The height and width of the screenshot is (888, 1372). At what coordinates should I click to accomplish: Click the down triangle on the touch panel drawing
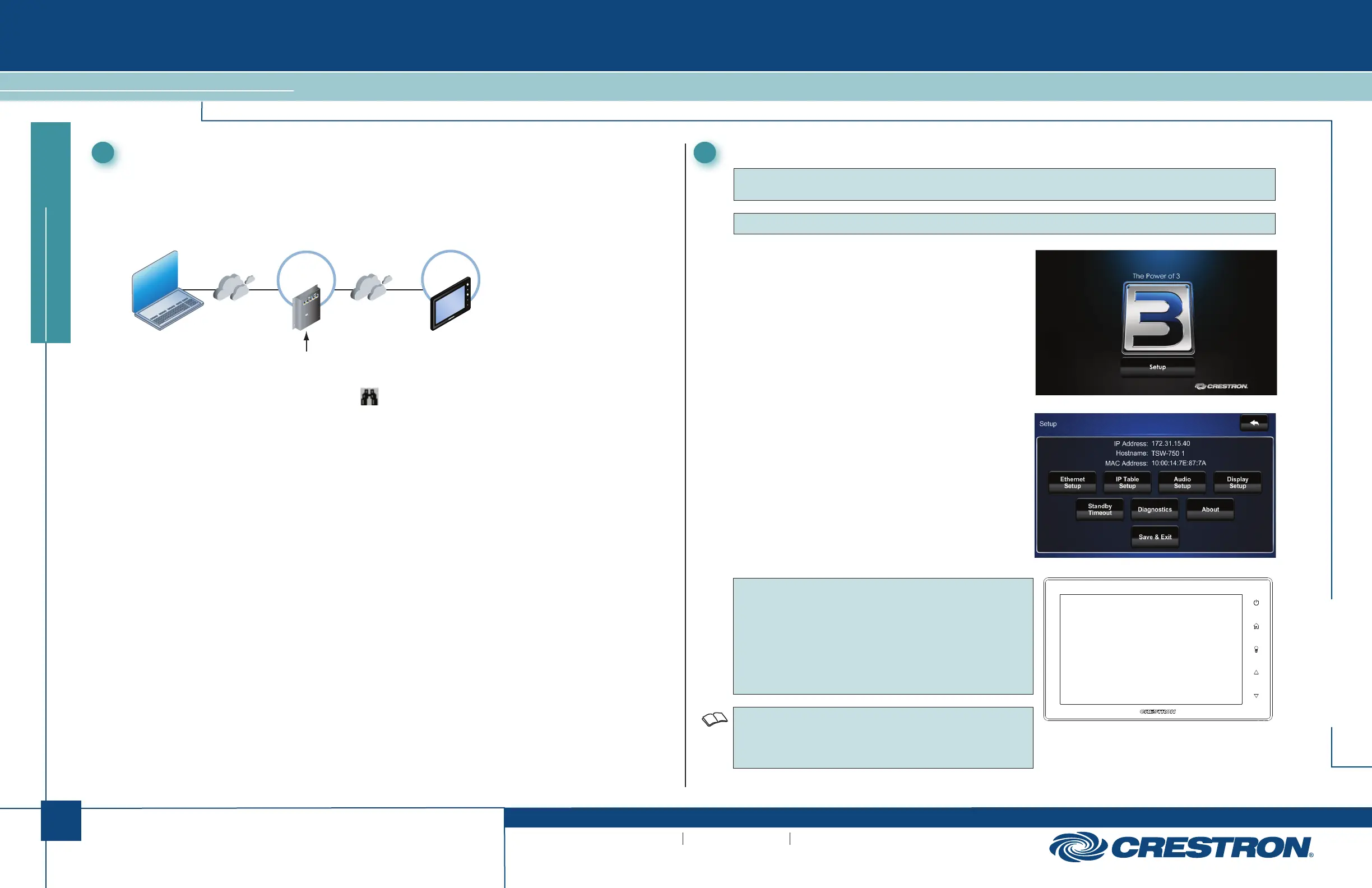click(x=1256, y=696)
